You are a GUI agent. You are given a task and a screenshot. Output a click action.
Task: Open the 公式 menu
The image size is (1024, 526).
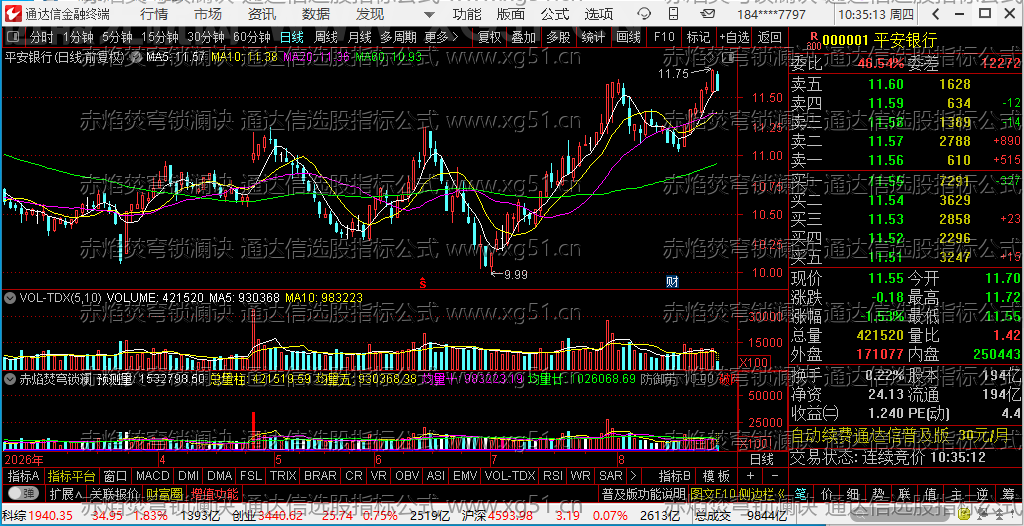[x=554, y=14]
